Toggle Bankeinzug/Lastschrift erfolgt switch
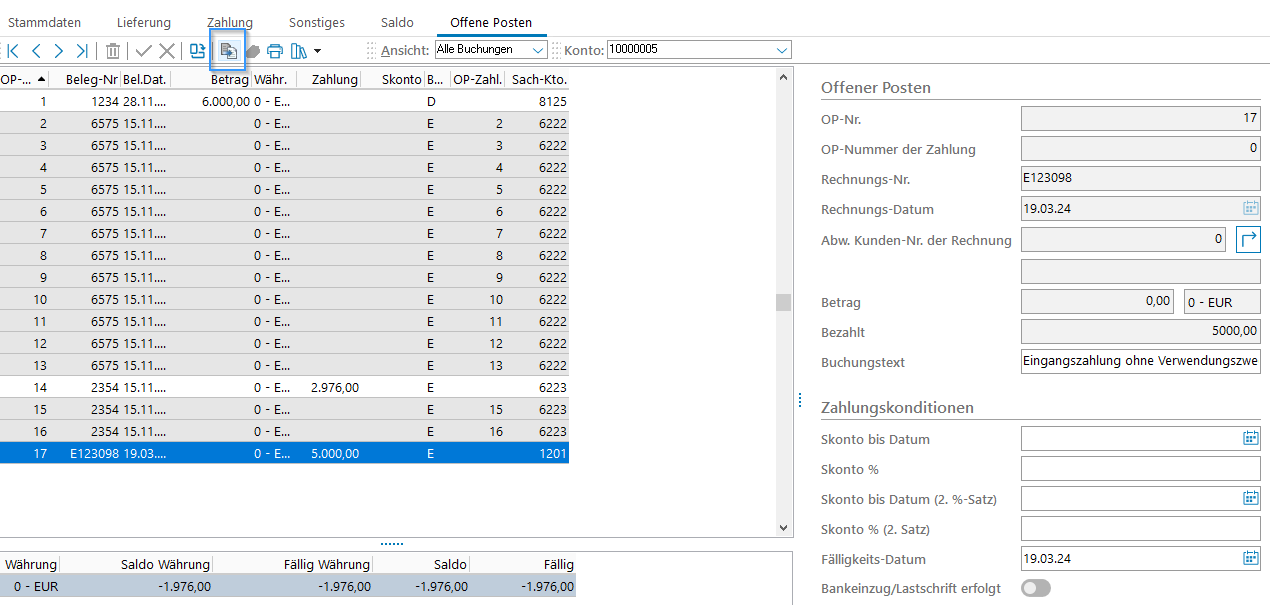1270x605 pixels. (x=1036, y=588)
